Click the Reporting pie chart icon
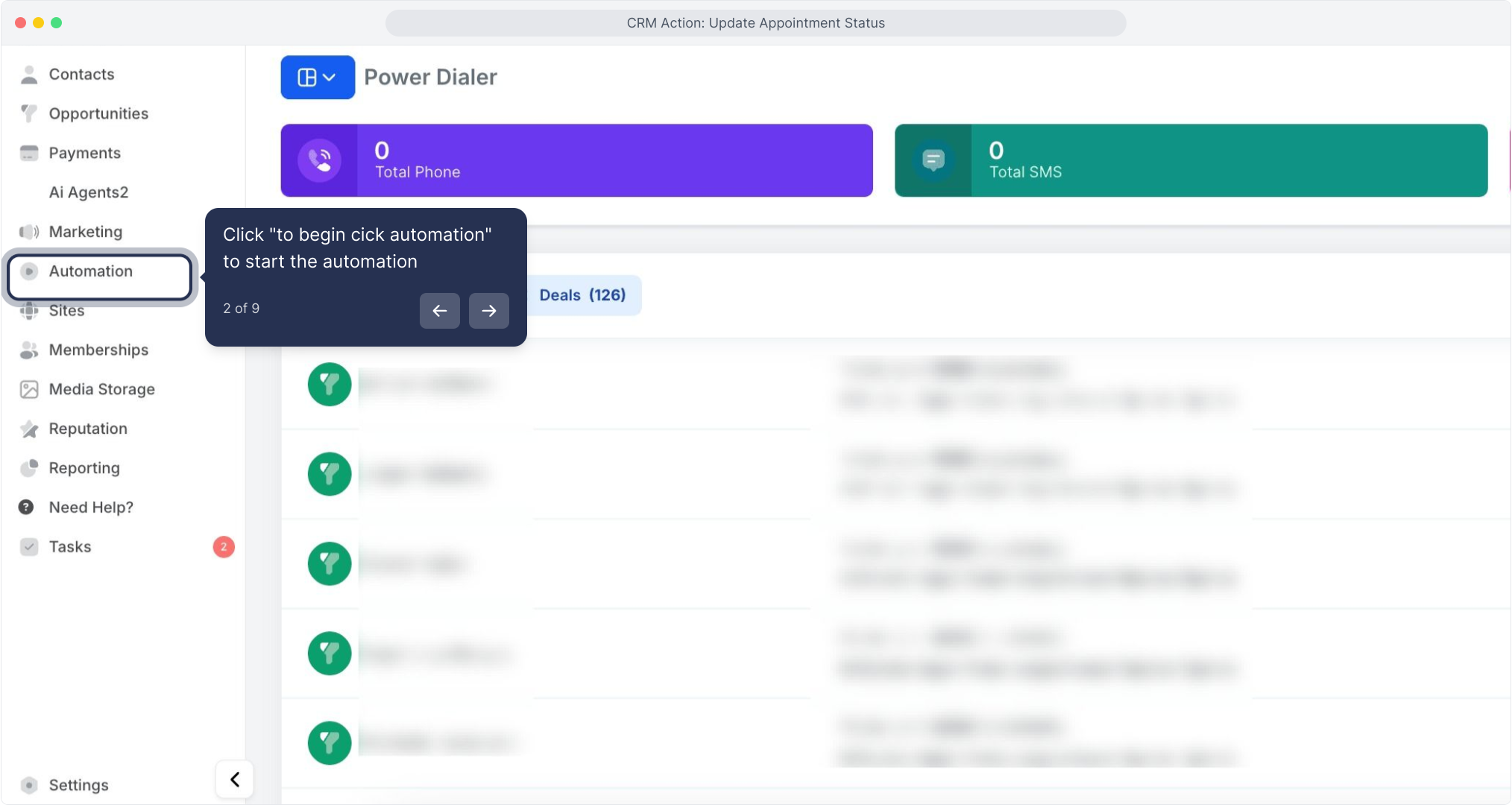1512x805 pixels. point(29,468)
